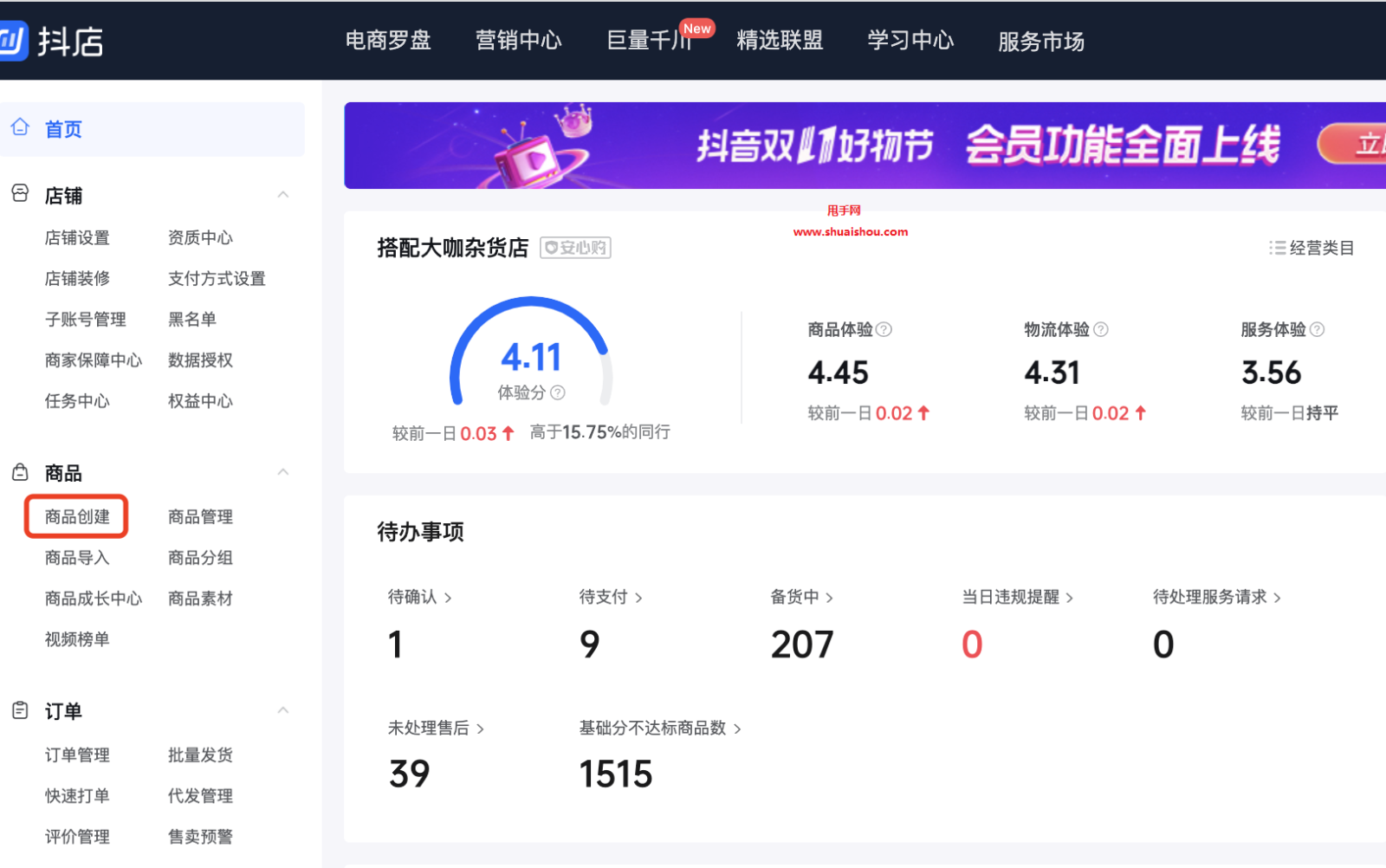Open 店铺设置 in the sidebar

77,237
